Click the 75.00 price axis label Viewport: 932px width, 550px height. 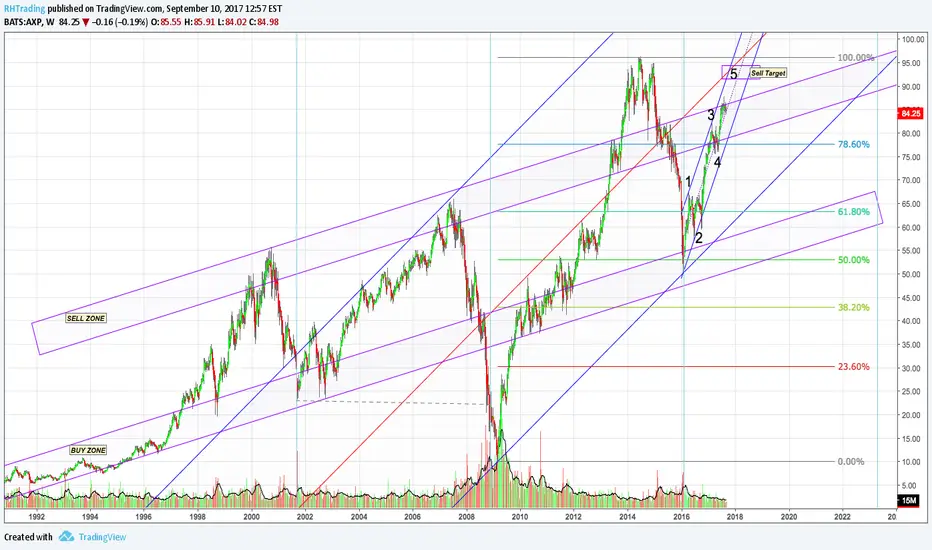[x=913, y=157]
